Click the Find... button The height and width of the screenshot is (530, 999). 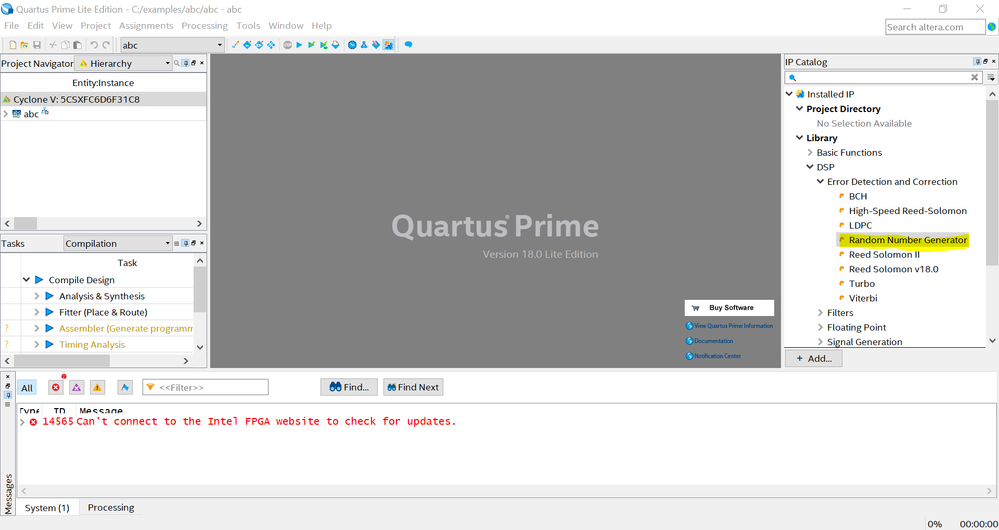(349, 387)
